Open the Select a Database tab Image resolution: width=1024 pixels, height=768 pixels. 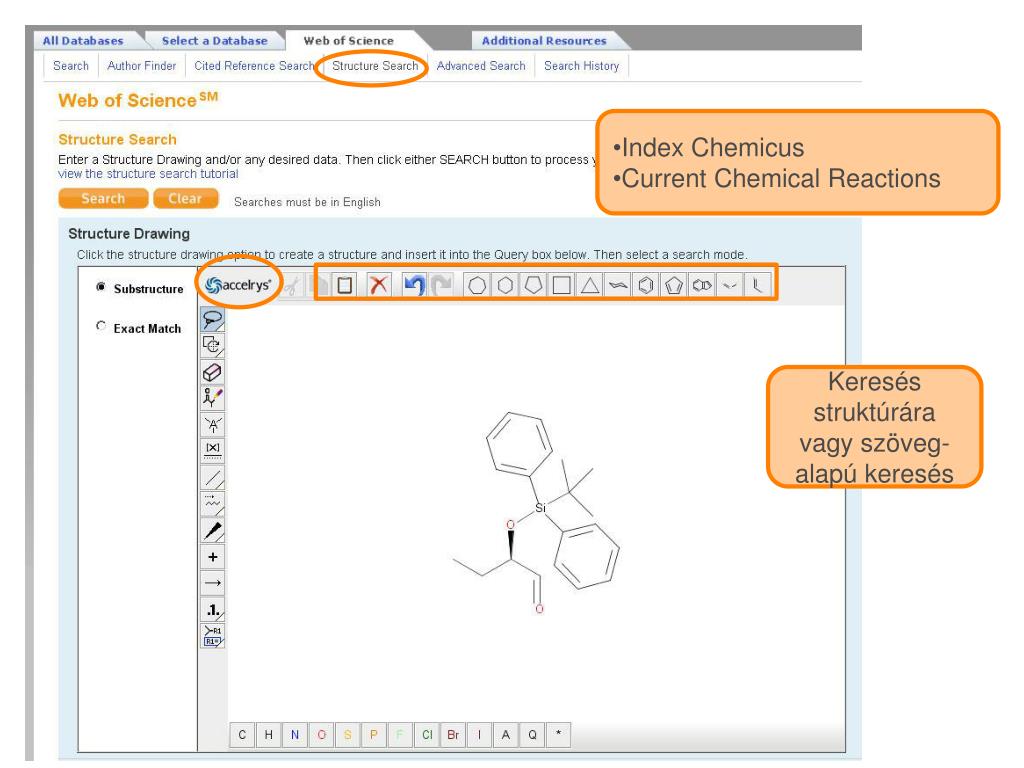click(214, 40)
